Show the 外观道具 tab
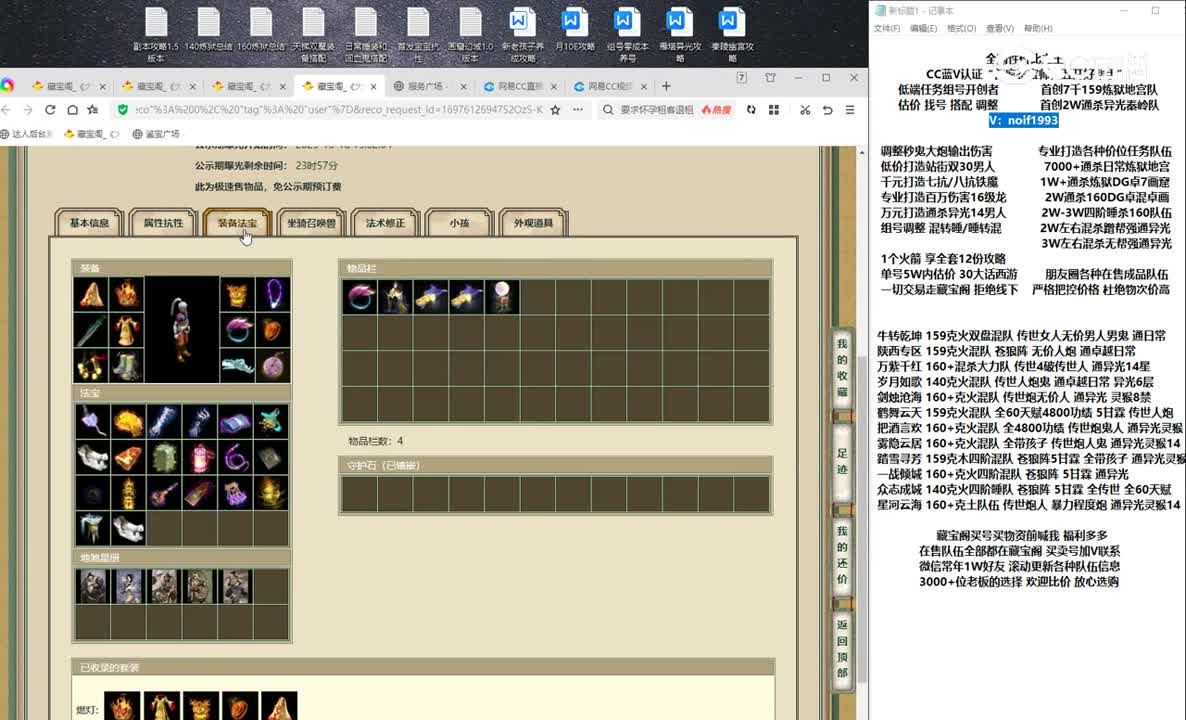Screen dimensions: 1186x720 coord(533,223)
